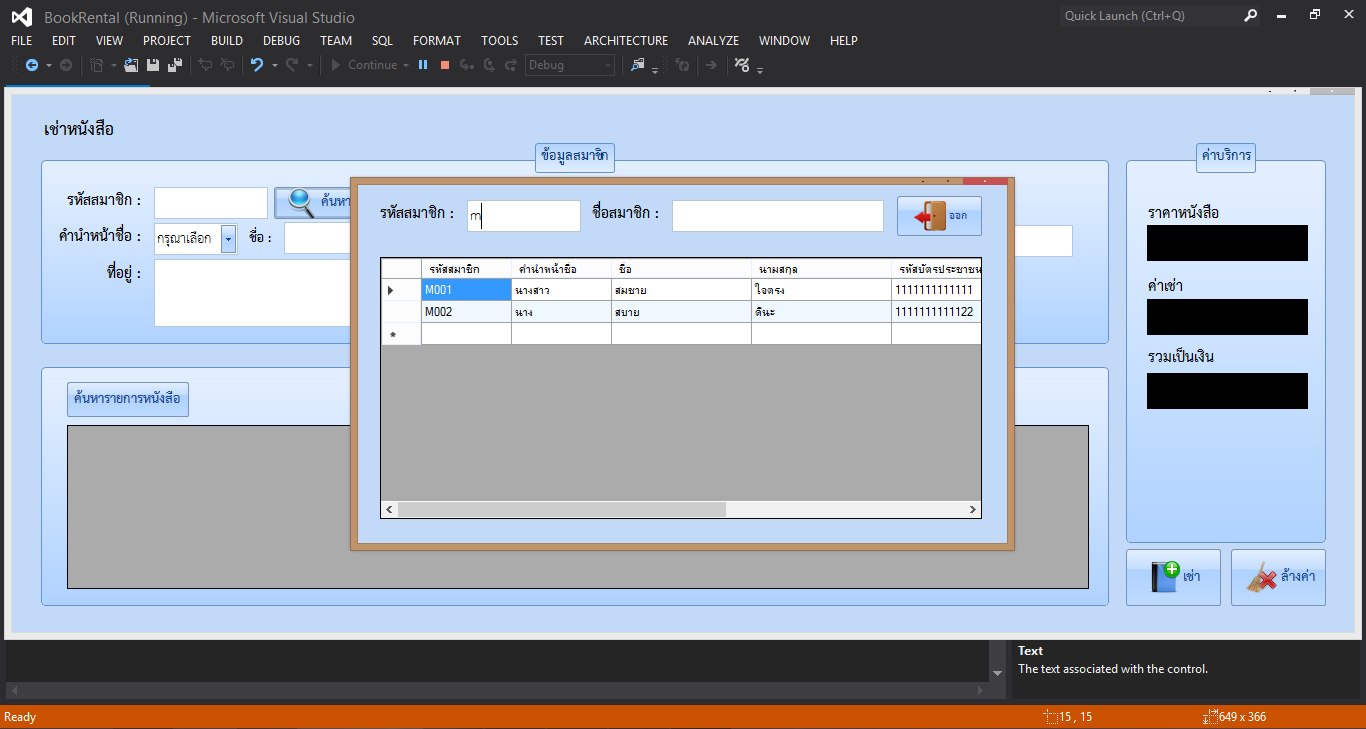The width and height of the screenshot is (1366, 729).
Task: Open the PROJECT menu
Action: point(167,40)
